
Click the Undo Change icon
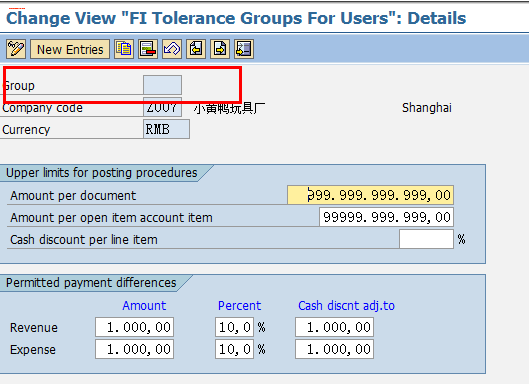[x=172, y=49]
